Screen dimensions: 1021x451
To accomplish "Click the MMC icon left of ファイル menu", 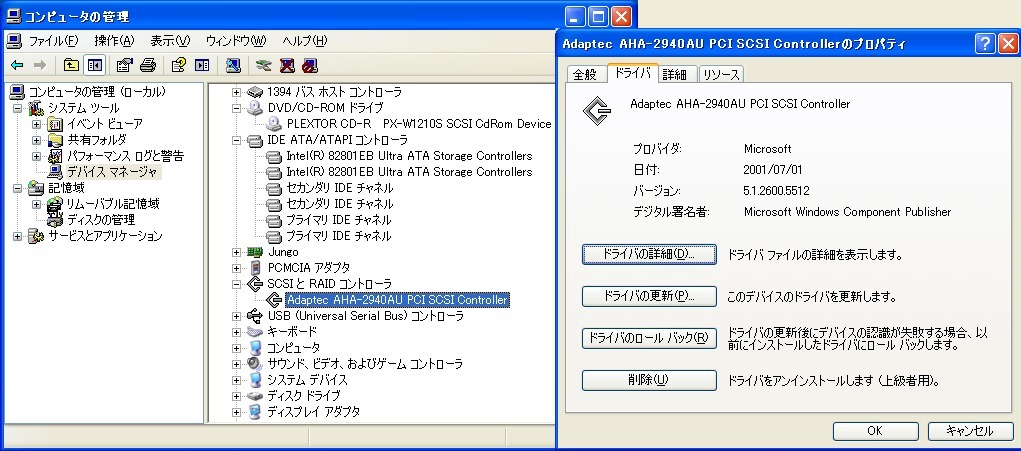I will coord(14,41).
